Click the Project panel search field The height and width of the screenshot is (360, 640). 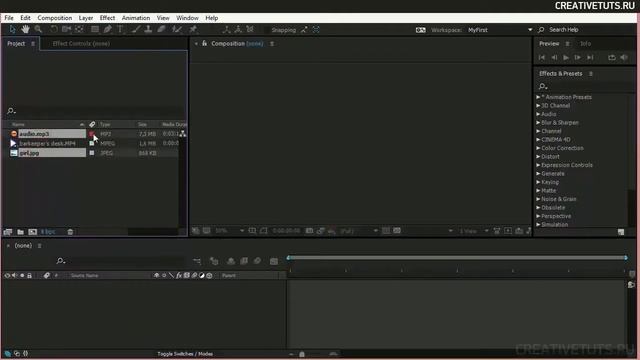[96, 111]
